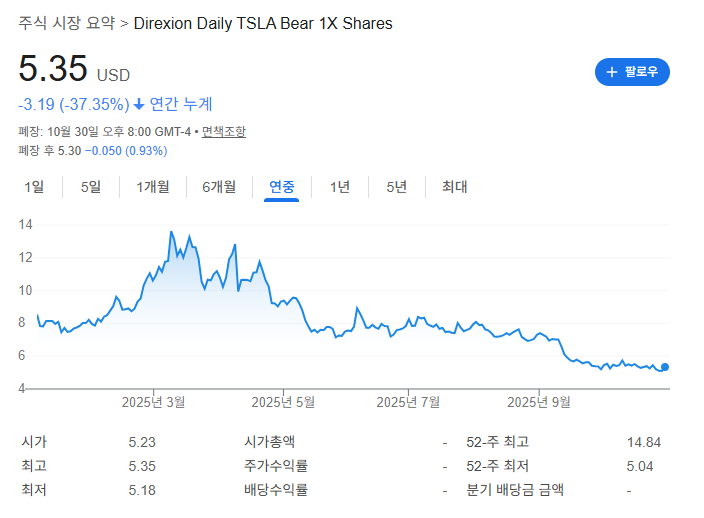Click the 최저 value 5.18
Image resolution: width=704 pixels, height=518 pixels.
142,490
